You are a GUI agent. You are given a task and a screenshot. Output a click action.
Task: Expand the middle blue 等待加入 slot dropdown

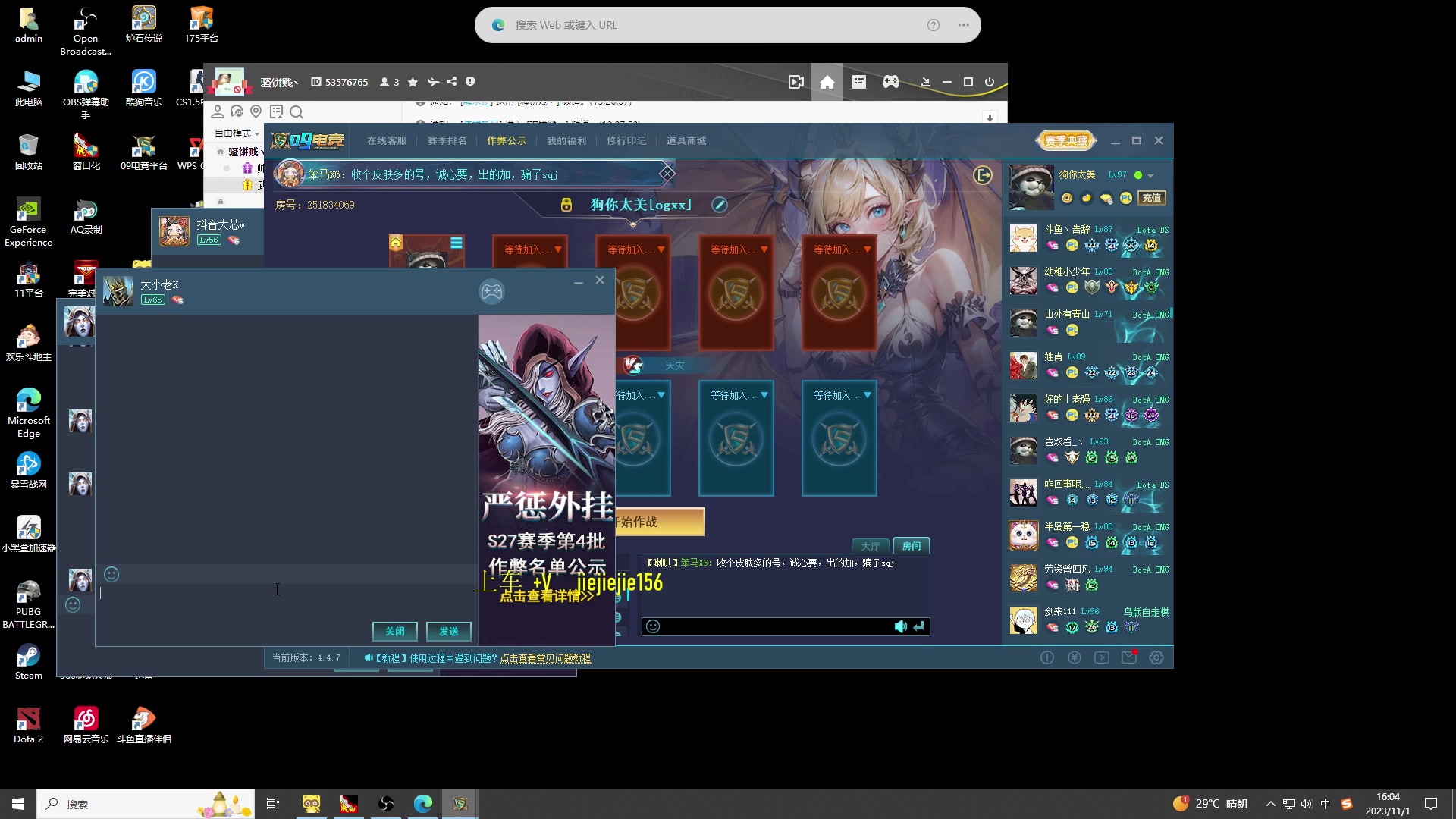click(x=764, y=395)
